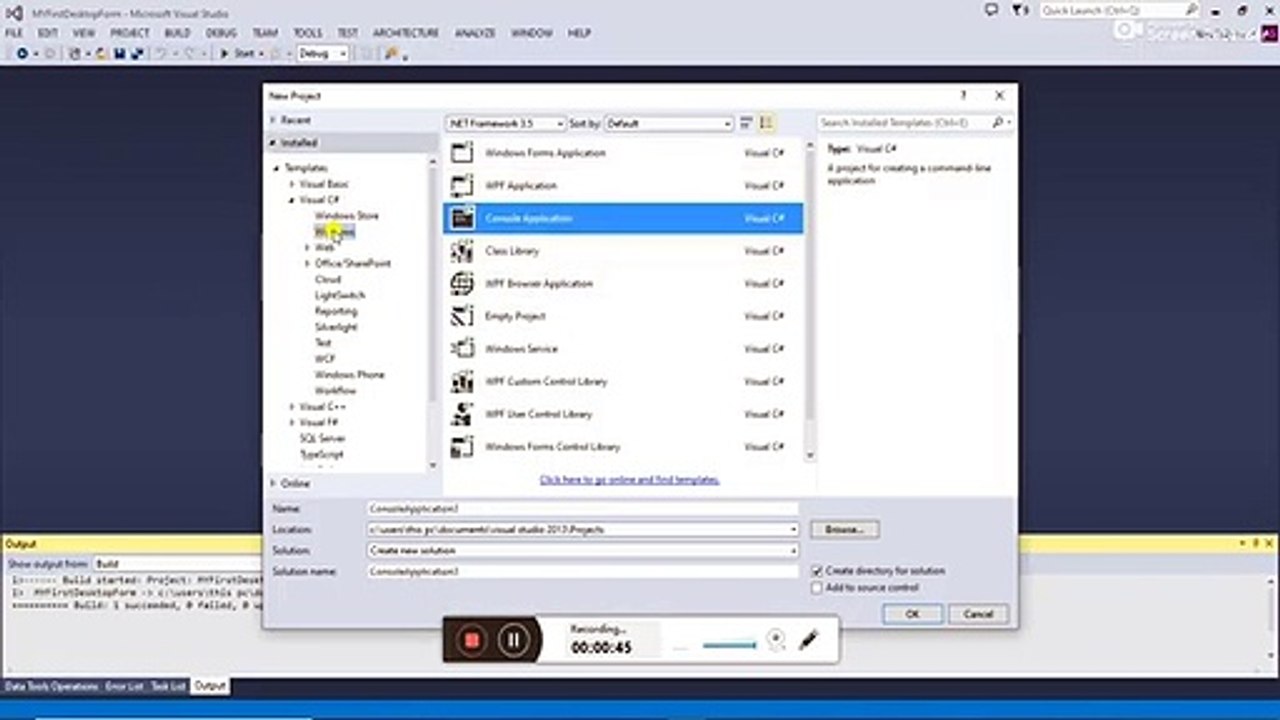Open the FILE menu
The width and height of the screenshot is (1280, 720).
(x=14, y=33)
